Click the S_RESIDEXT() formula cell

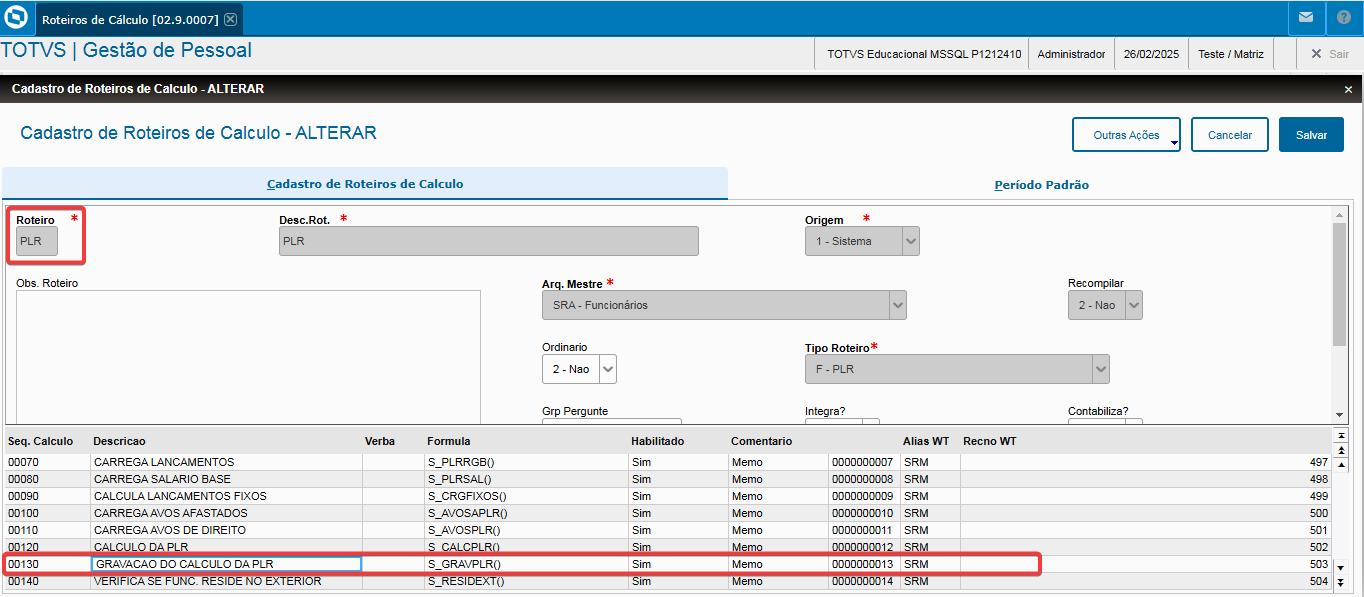click(x=526, y=581)
